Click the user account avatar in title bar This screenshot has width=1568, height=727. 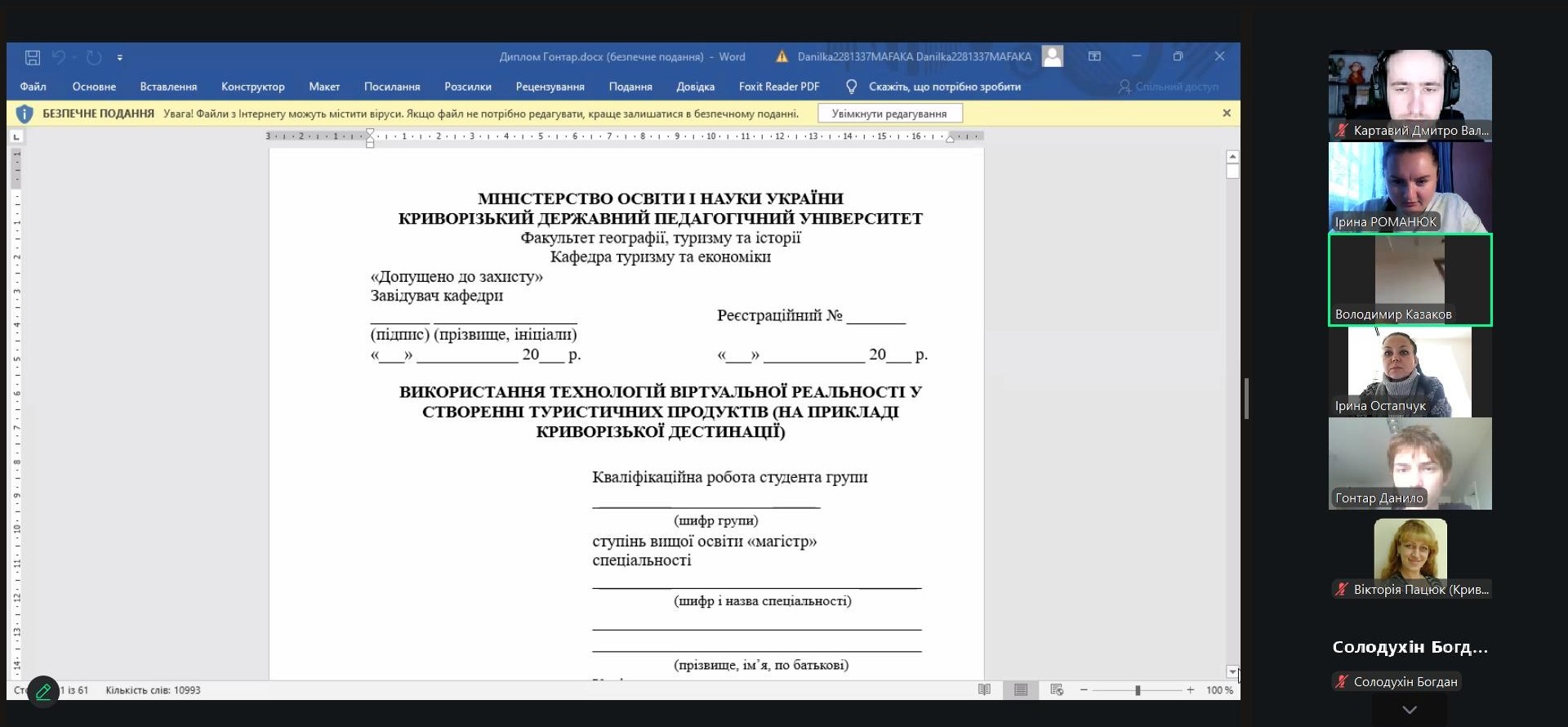coord(1053,56)
